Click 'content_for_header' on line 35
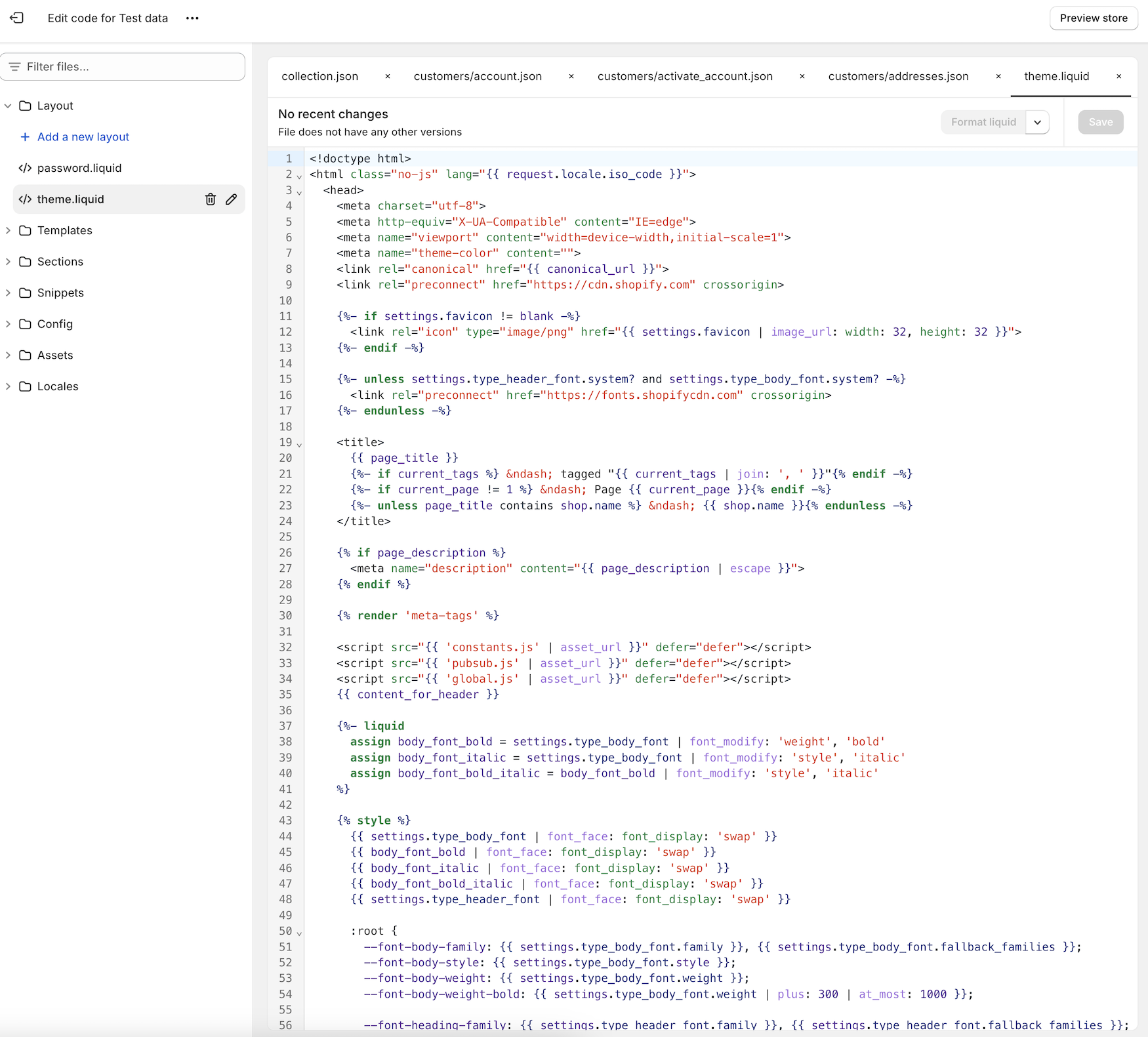 (x=418, y=695)
